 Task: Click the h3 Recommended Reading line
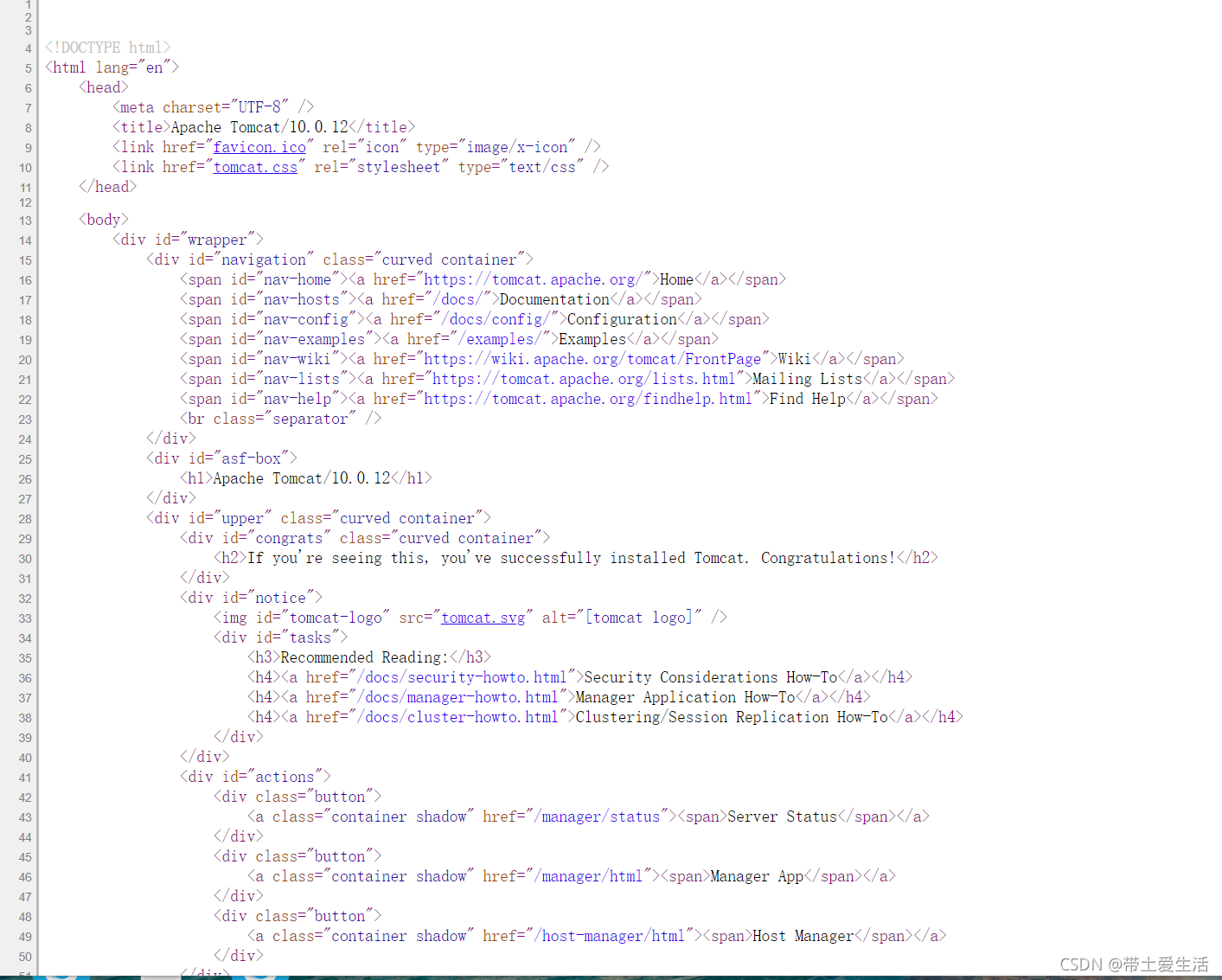click(x=369, y=657)
